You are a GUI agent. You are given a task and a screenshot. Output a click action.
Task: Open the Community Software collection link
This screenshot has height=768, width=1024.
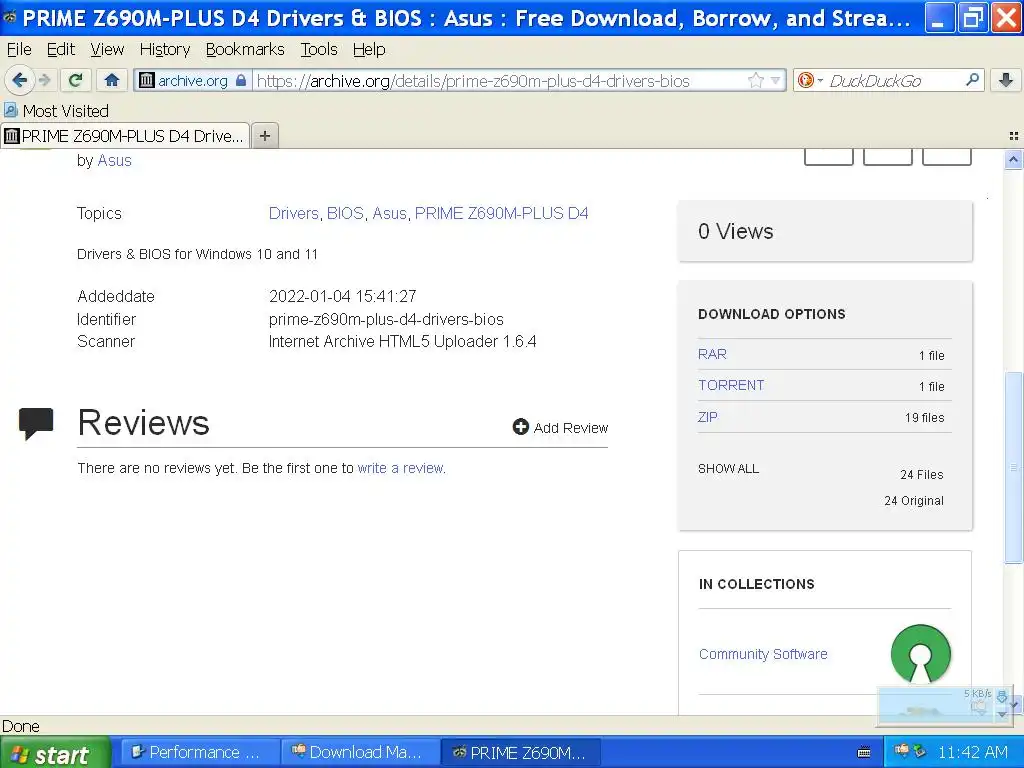[x=763, y=654]
